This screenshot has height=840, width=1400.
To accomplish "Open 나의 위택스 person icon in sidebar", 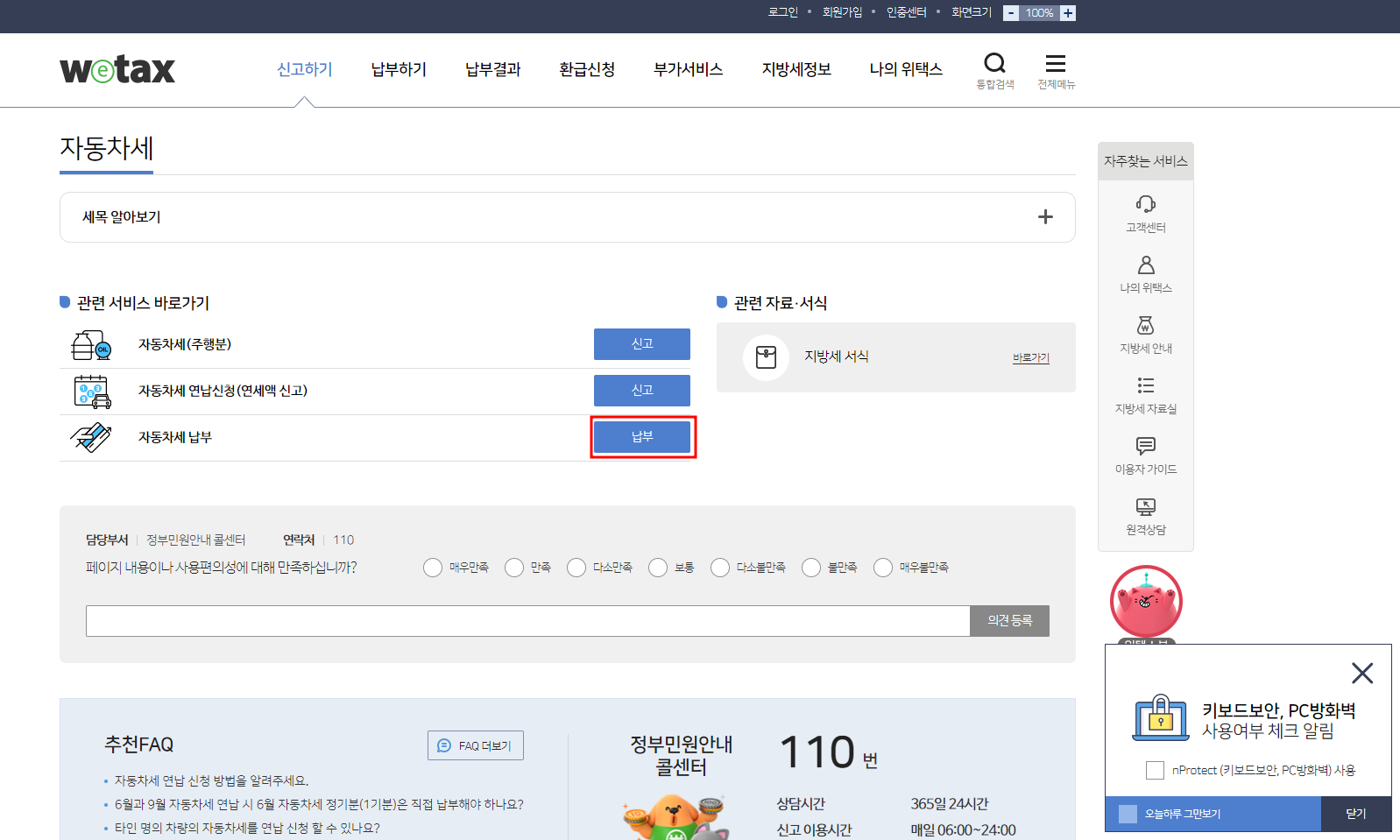I will [1145, 265].
